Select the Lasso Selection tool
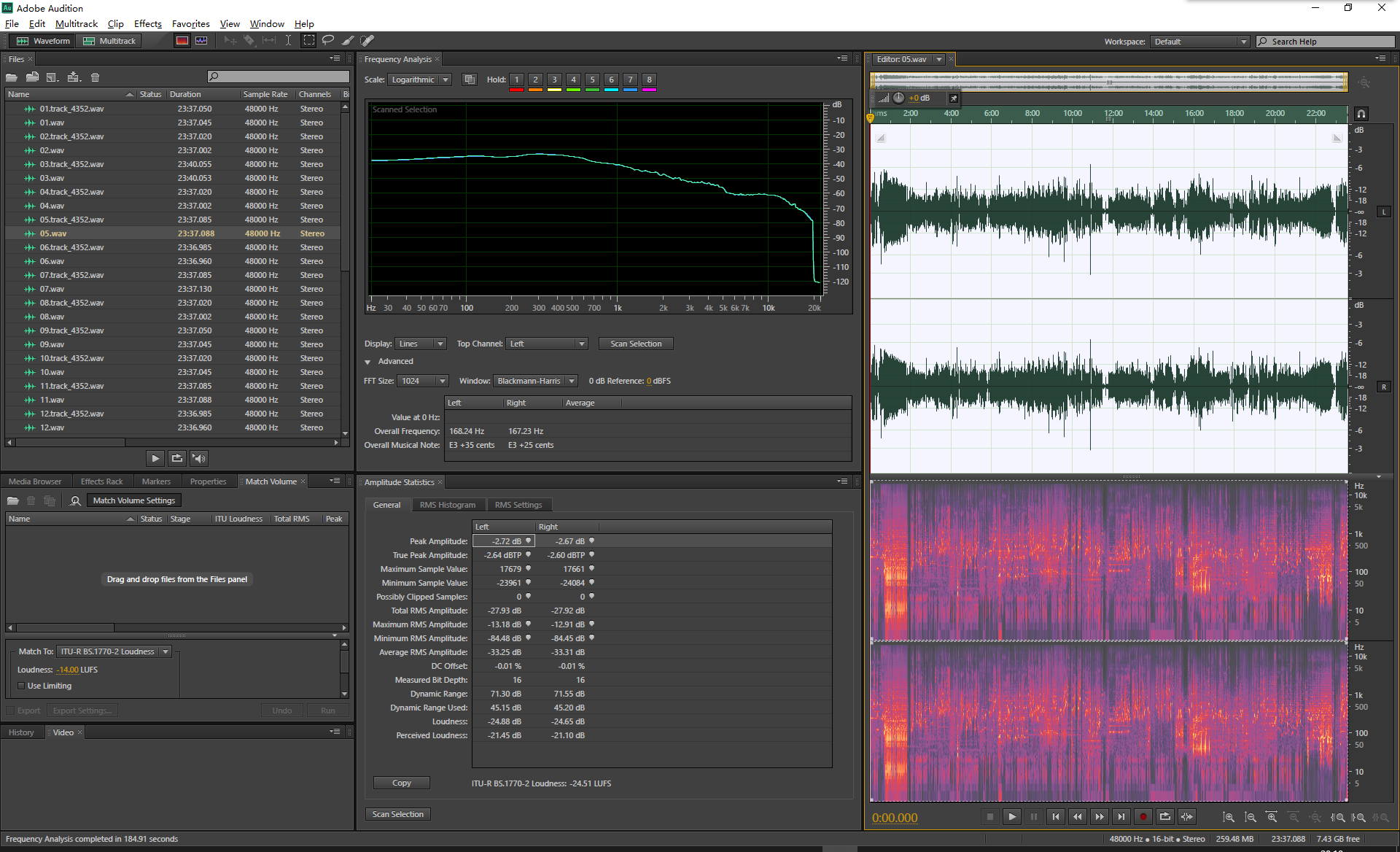The height and width of the screenshot is (852, 1400). (328, 41)
